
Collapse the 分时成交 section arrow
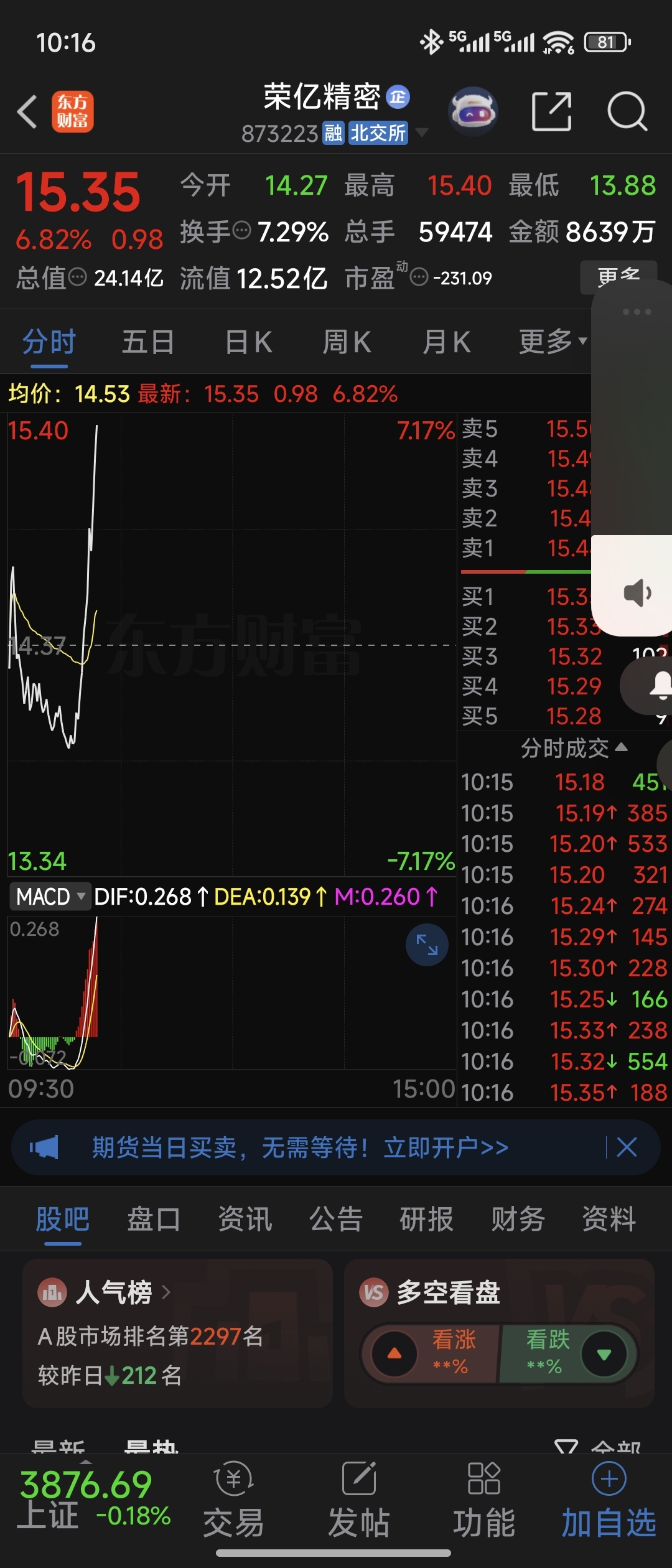(620, 747)
